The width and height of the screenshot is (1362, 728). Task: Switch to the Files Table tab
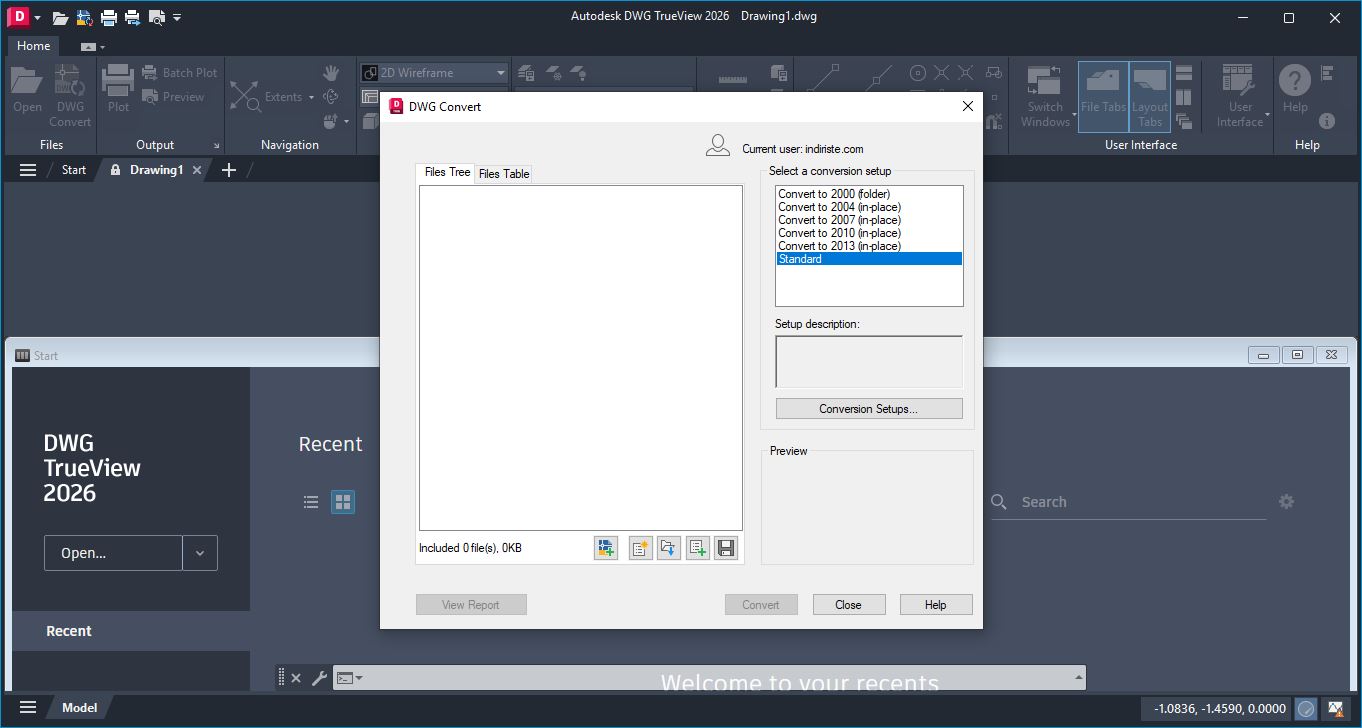(504, 174)
